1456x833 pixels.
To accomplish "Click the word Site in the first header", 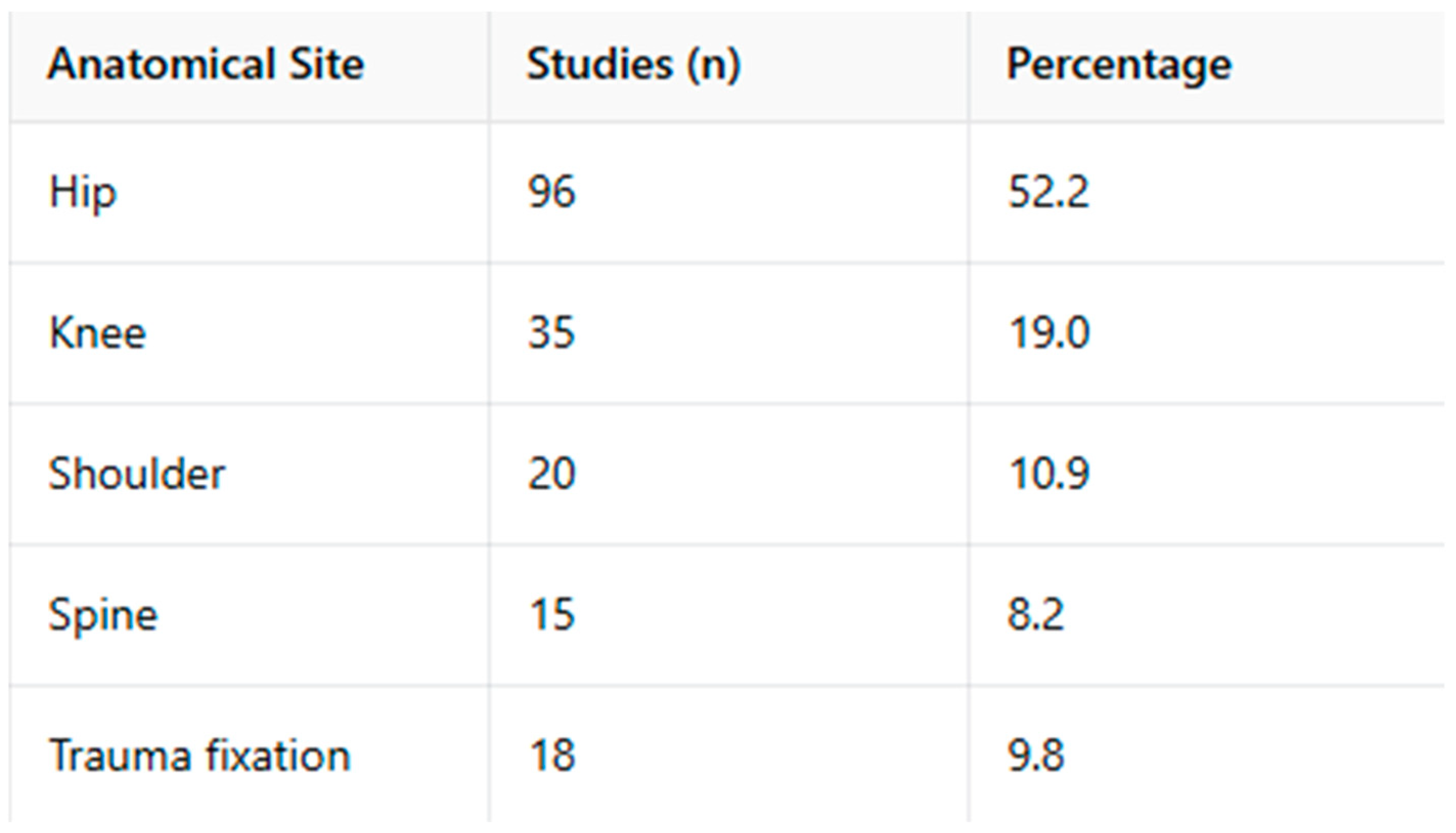I will click(x=326, y=64).
